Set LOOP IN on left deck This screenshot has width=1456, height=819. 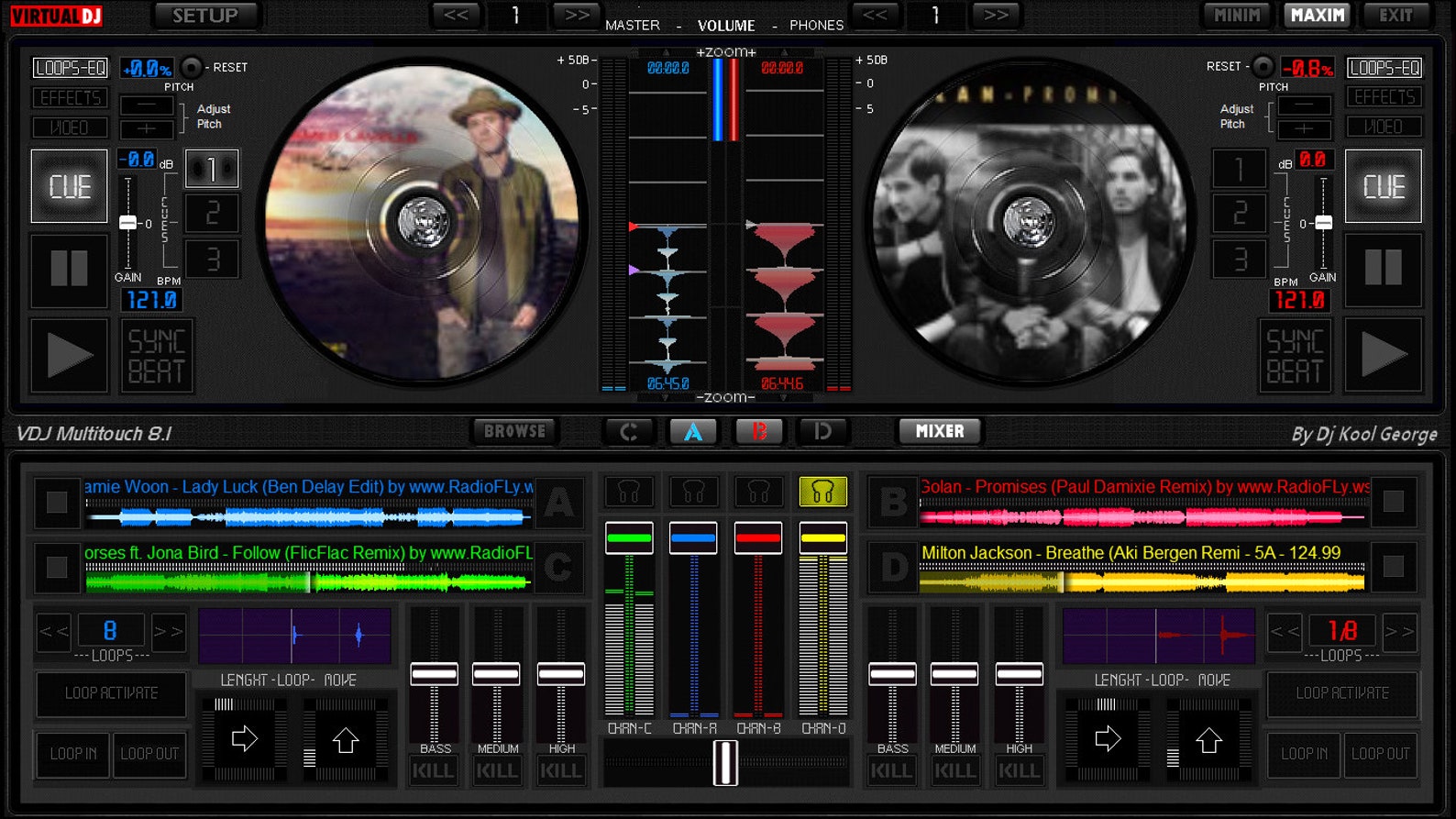click(73, 754)
